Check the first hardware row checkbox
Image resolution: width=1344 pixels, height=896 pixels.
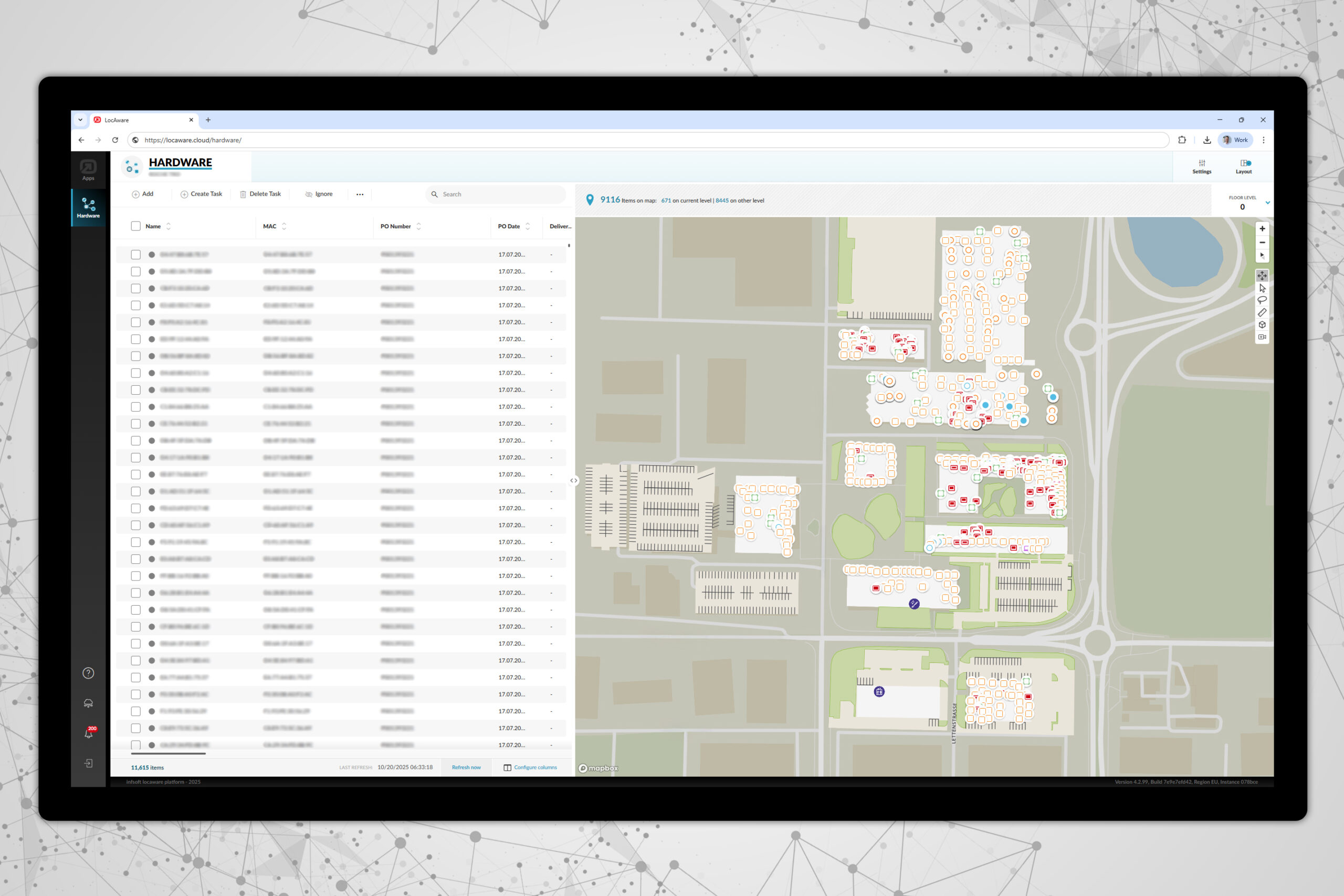(x=135, y=254)
